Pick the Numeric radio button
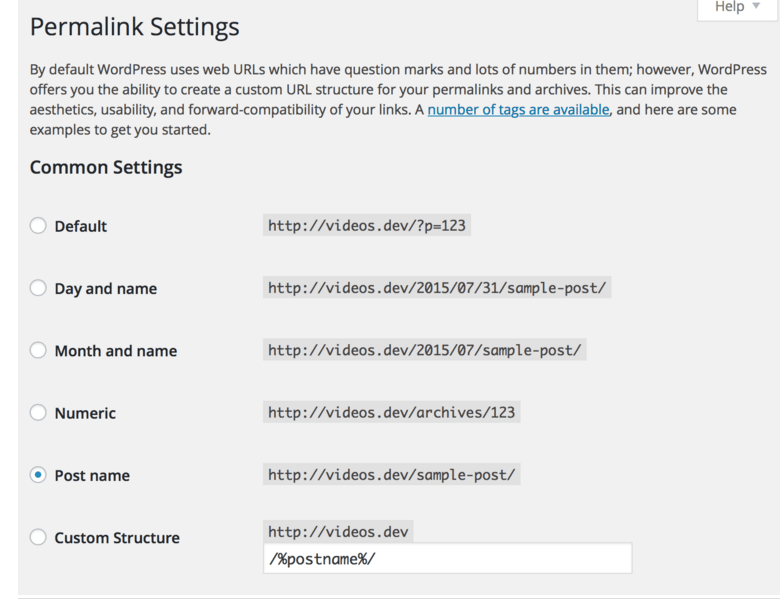The height and width of the screenshot is (602, 780). pyautogui.click(x=38, y=413)
